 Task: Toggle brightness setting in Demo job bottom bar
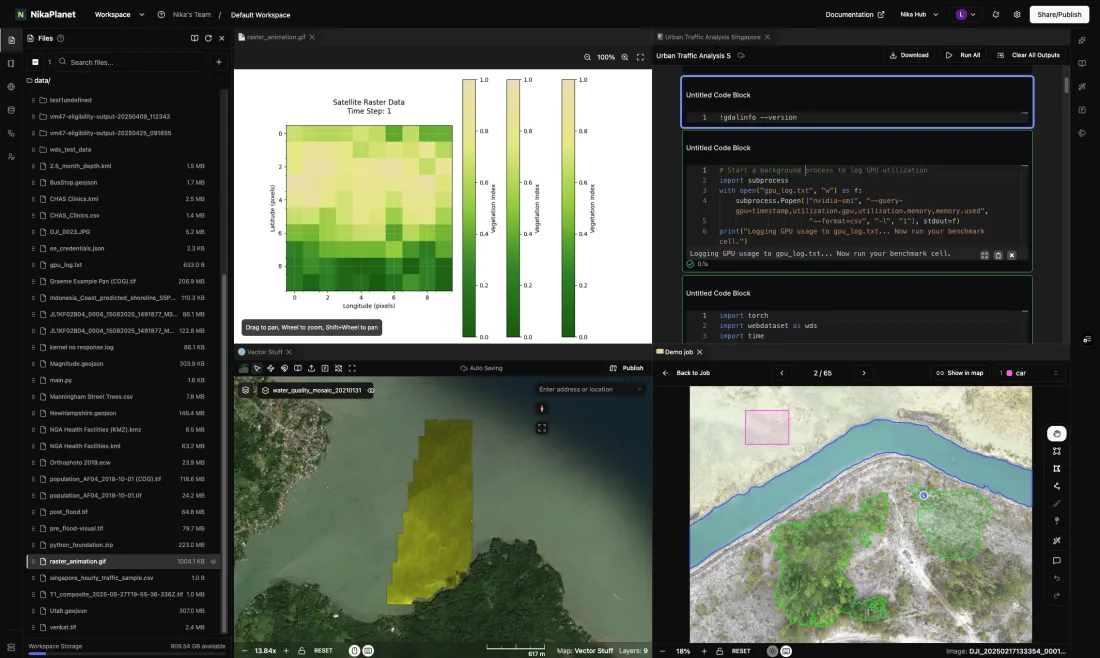(x=772, y=651)
